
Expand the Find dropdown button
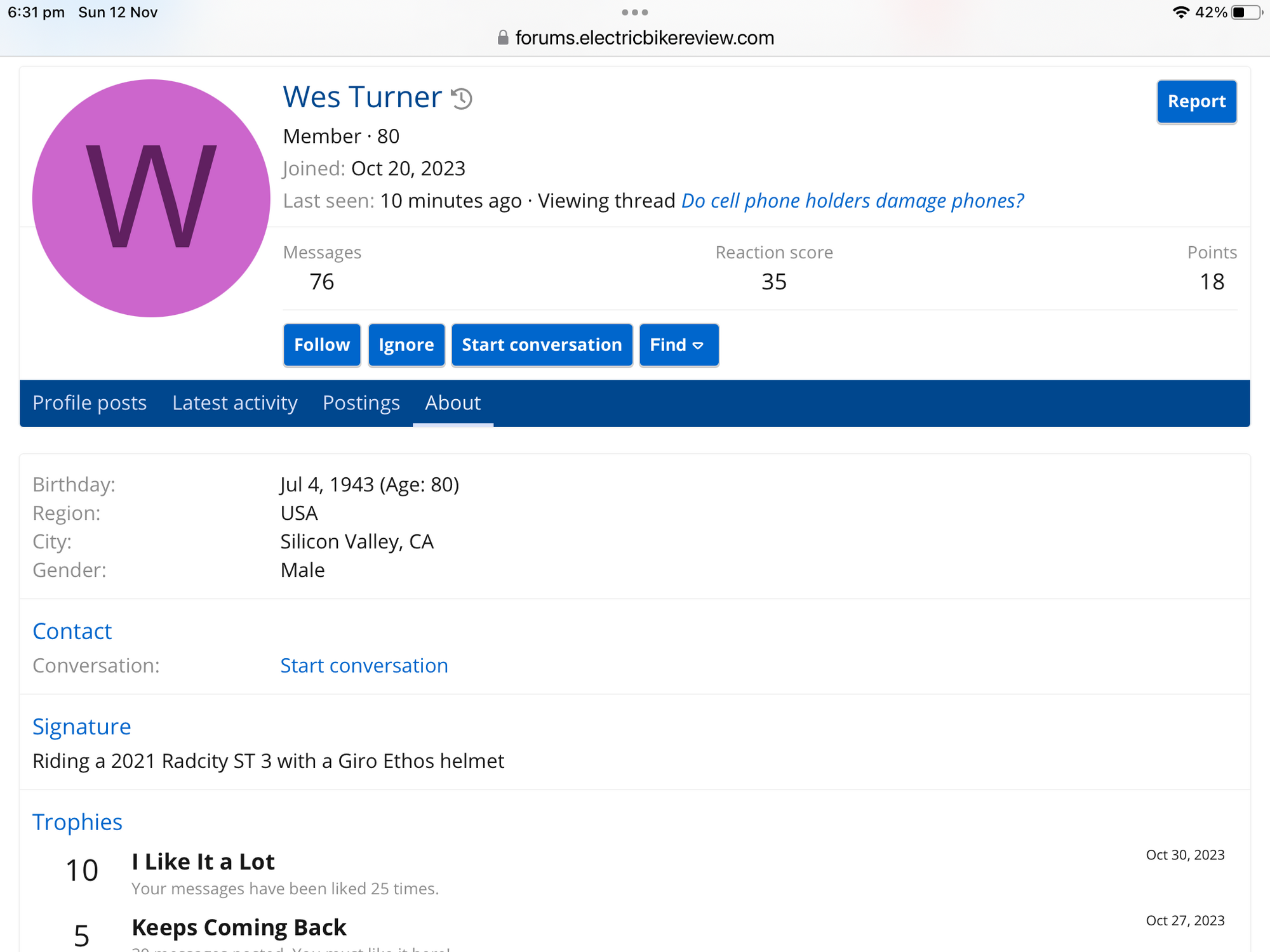[678, 345]
